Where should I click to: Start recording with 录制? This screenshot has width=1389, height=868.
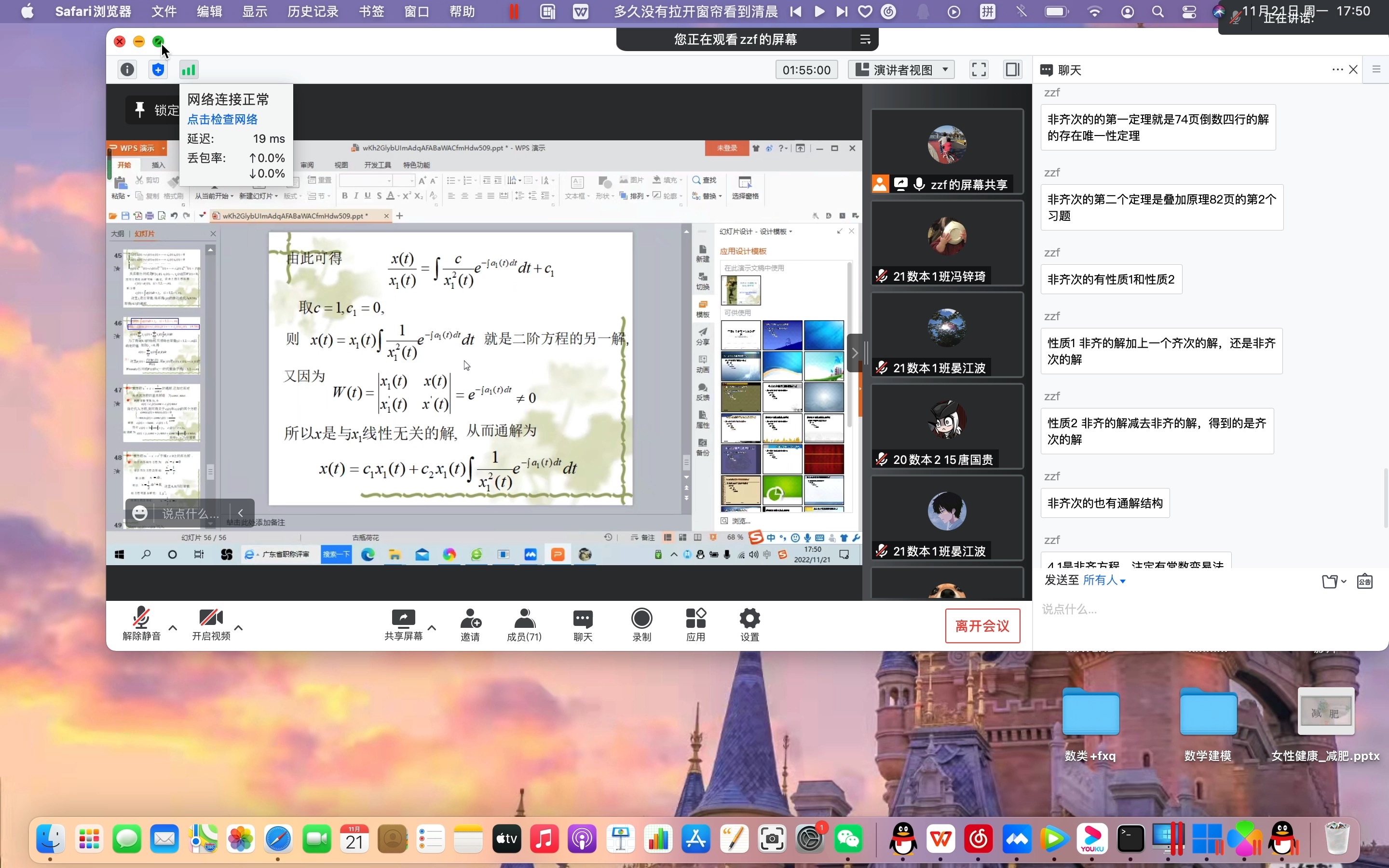[641, 624]
